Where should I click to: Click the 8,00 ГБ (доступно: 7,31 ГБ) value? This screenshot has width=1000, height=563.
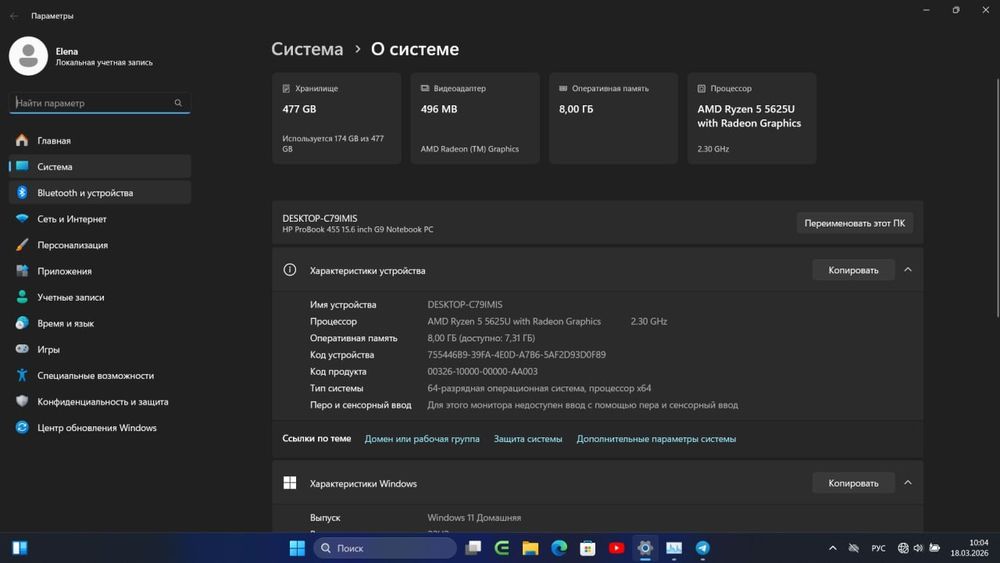pyautogui.click(x=481, y=338)
